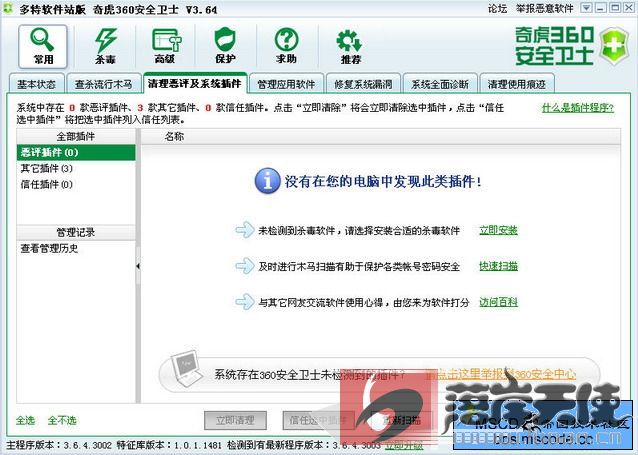638x455 pixels.
Task: Click the laptop icon in report banner
Action: (x=187, y=369)
